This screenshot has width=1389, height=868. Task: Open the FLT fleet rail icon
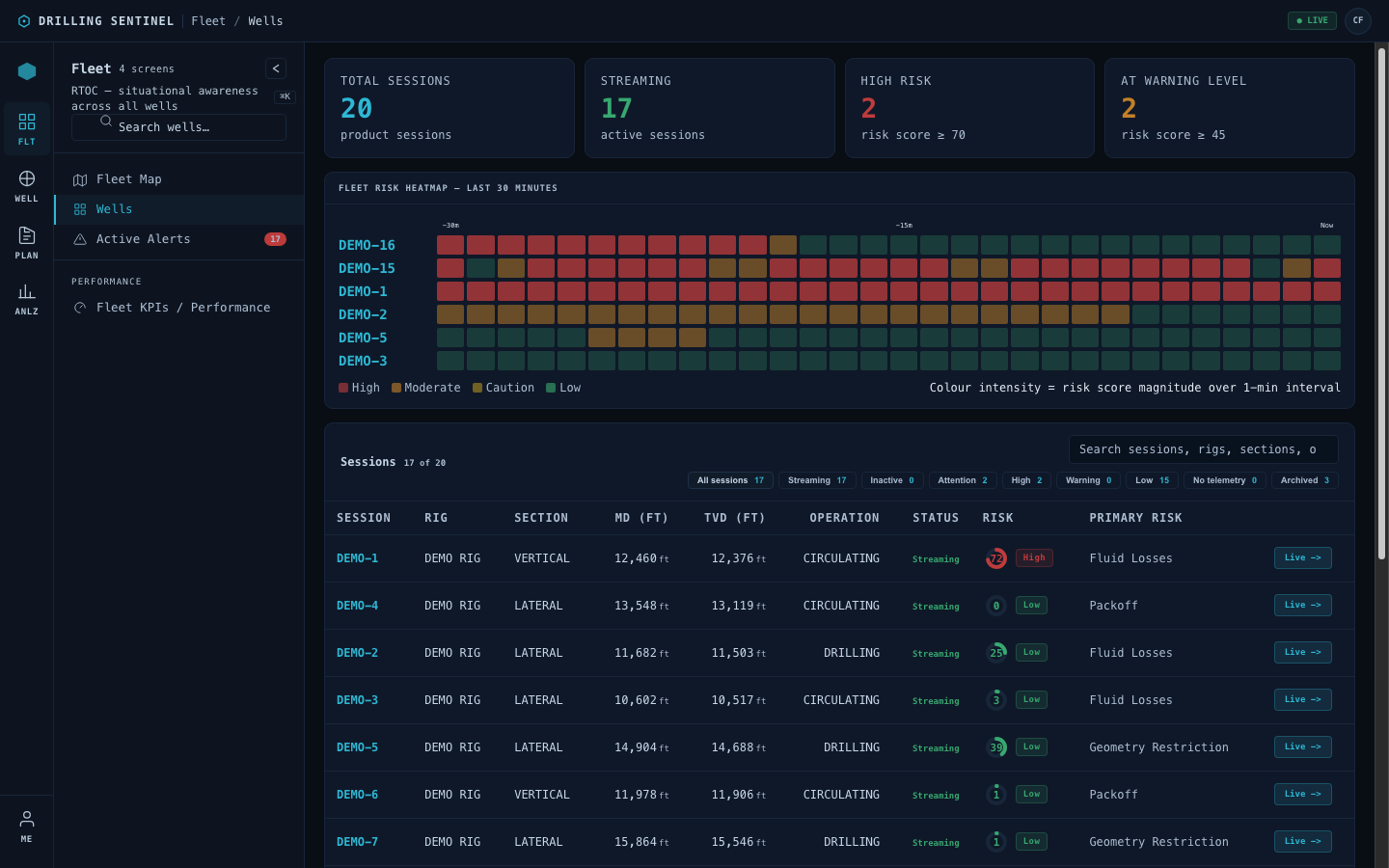(x=27, y=129)
